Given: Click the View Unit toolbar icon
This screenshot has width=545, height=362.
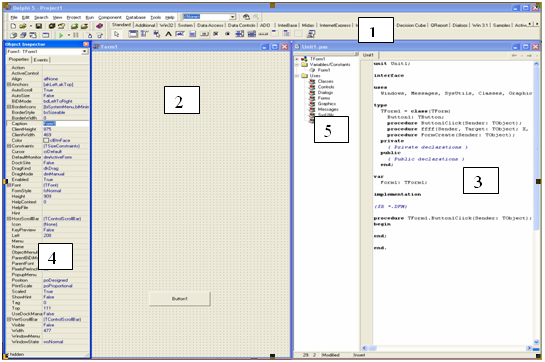Looking at the screenshot, I should [x=13, y=35].
